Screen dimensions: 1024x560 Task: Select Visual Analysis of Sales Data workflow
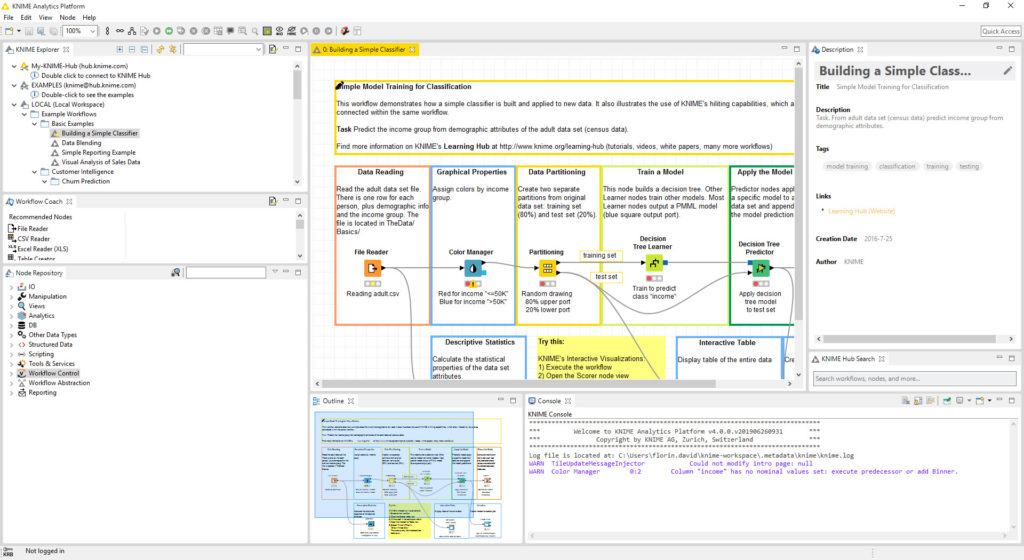point(101,162)
